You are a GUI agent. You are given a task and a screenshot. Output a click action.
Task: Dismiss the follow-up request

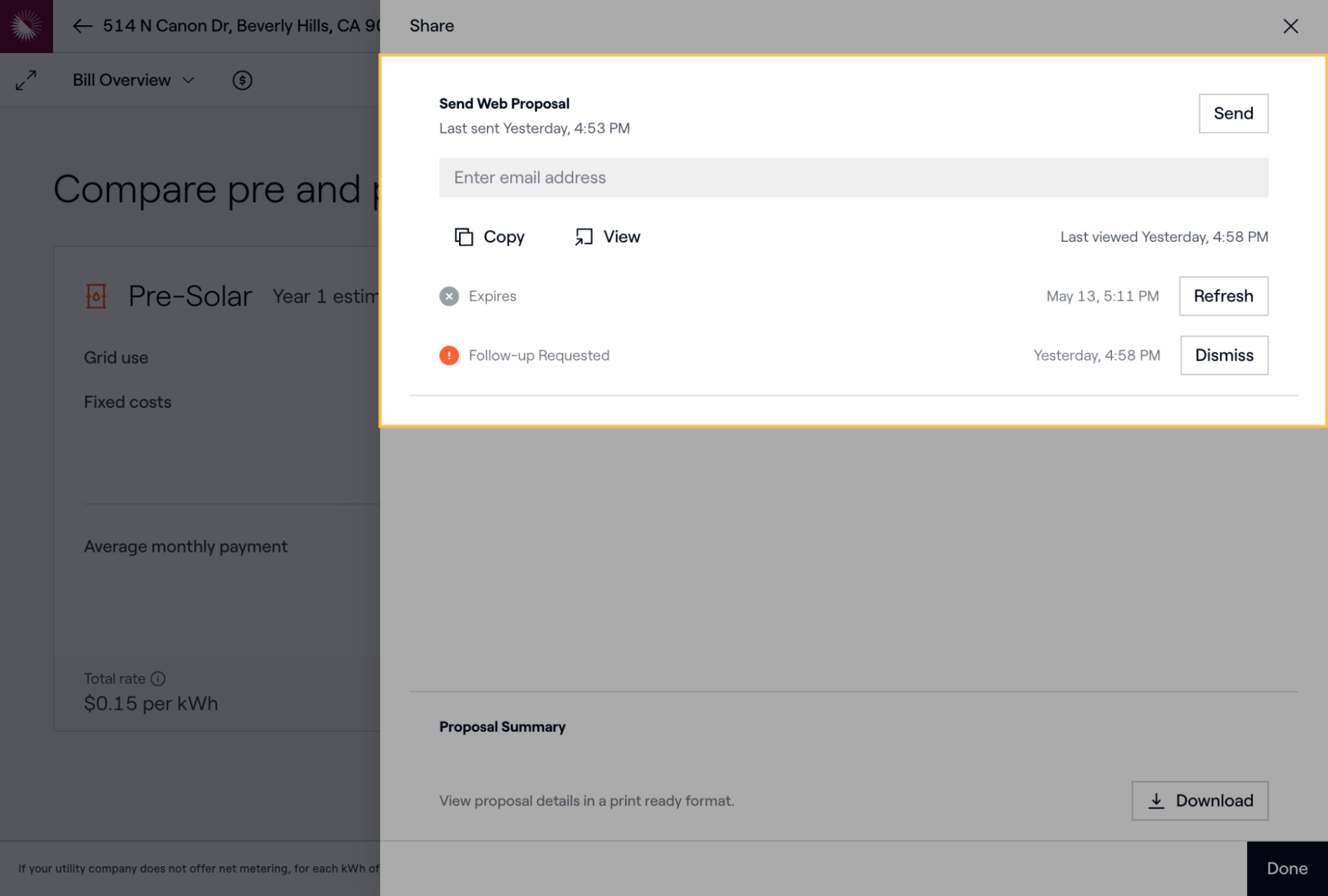tap(1223, 355)
